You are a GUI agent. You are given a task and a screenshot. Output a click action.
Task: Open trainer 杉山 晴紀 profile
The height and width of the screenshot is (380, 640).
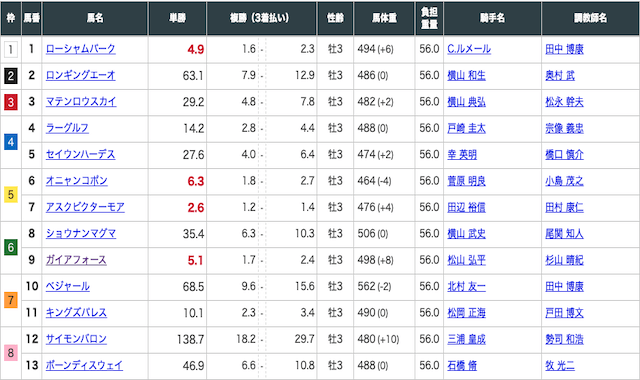pyautogui.click(x=564, y=260)
